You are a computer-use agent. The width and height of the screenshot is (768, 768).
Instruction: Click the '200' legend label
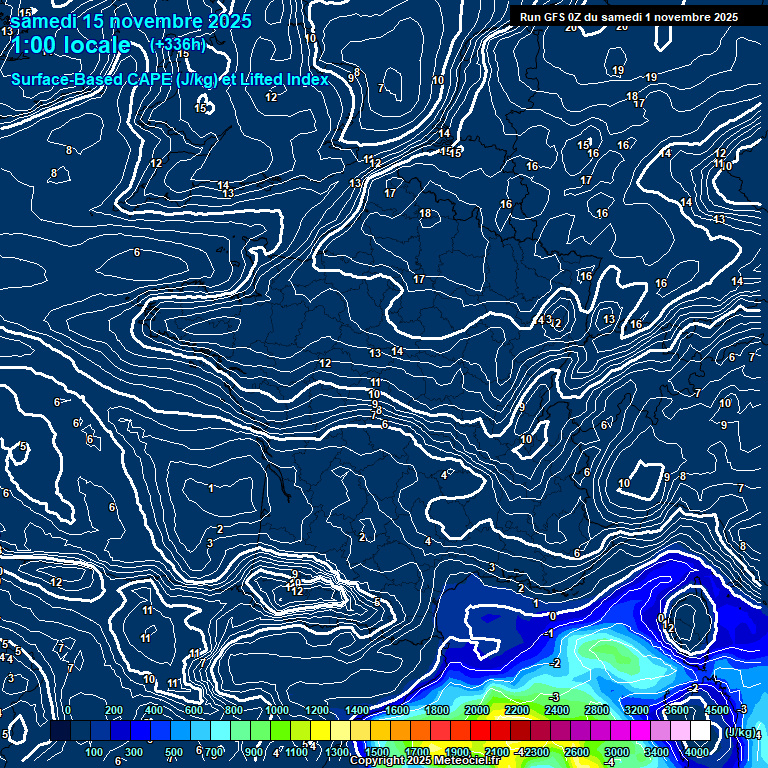114,710
